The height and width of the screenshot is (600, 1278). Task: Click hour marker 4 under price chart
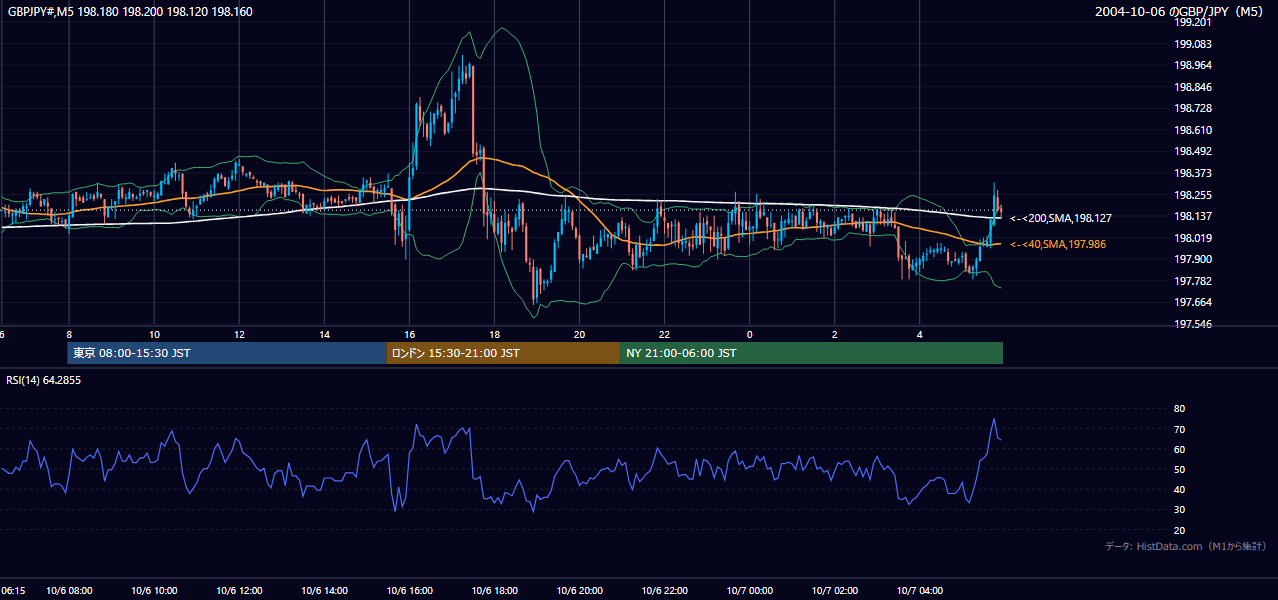(920, 334)
